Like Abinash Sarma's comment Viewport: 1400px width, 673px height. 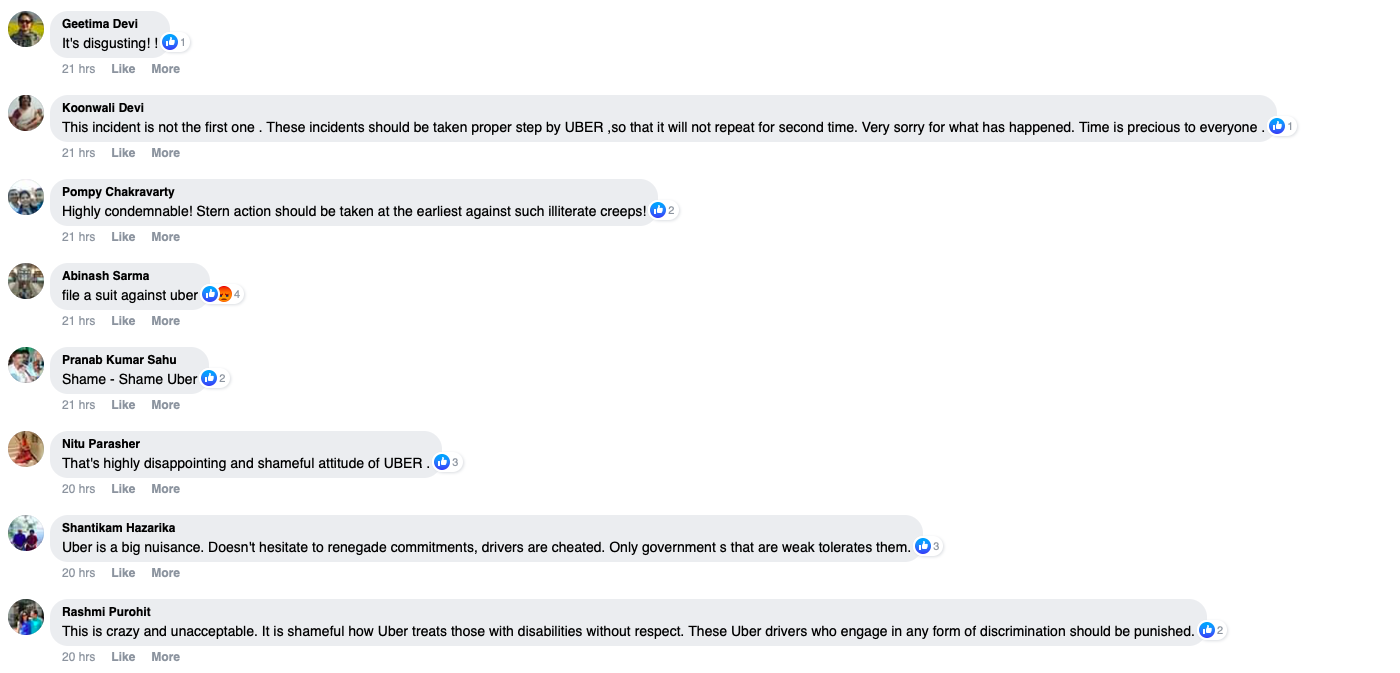click(123, 321)
